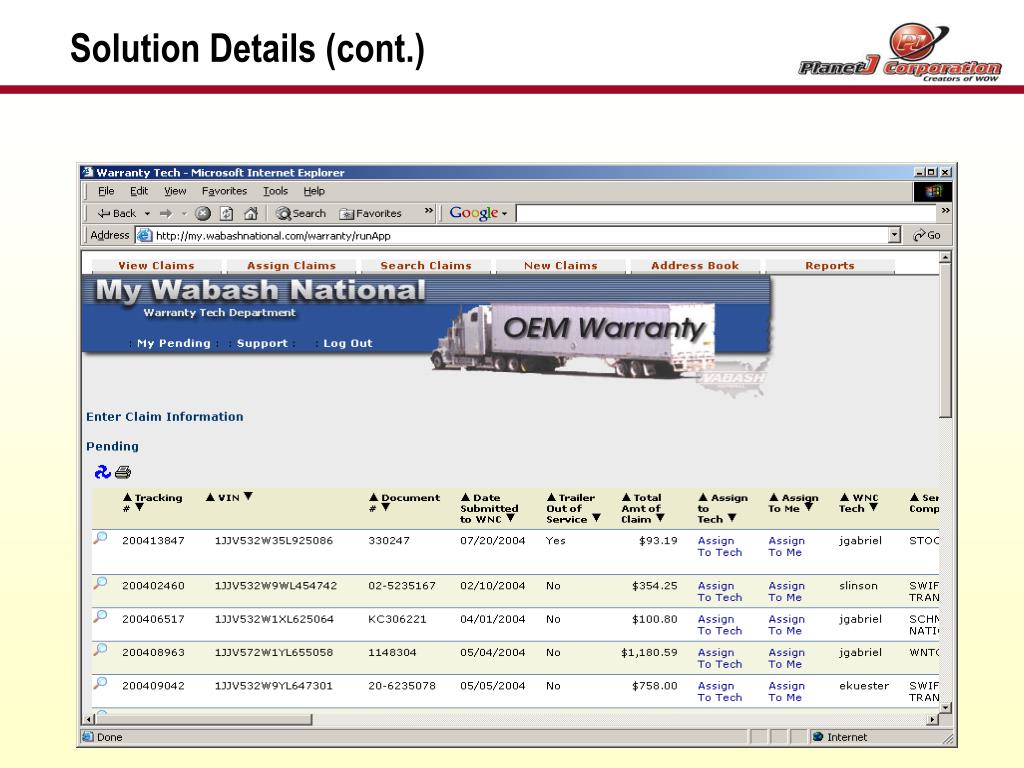Click the Go button beside address bar
Screen dimensions: 1024x768
point(927,235)
